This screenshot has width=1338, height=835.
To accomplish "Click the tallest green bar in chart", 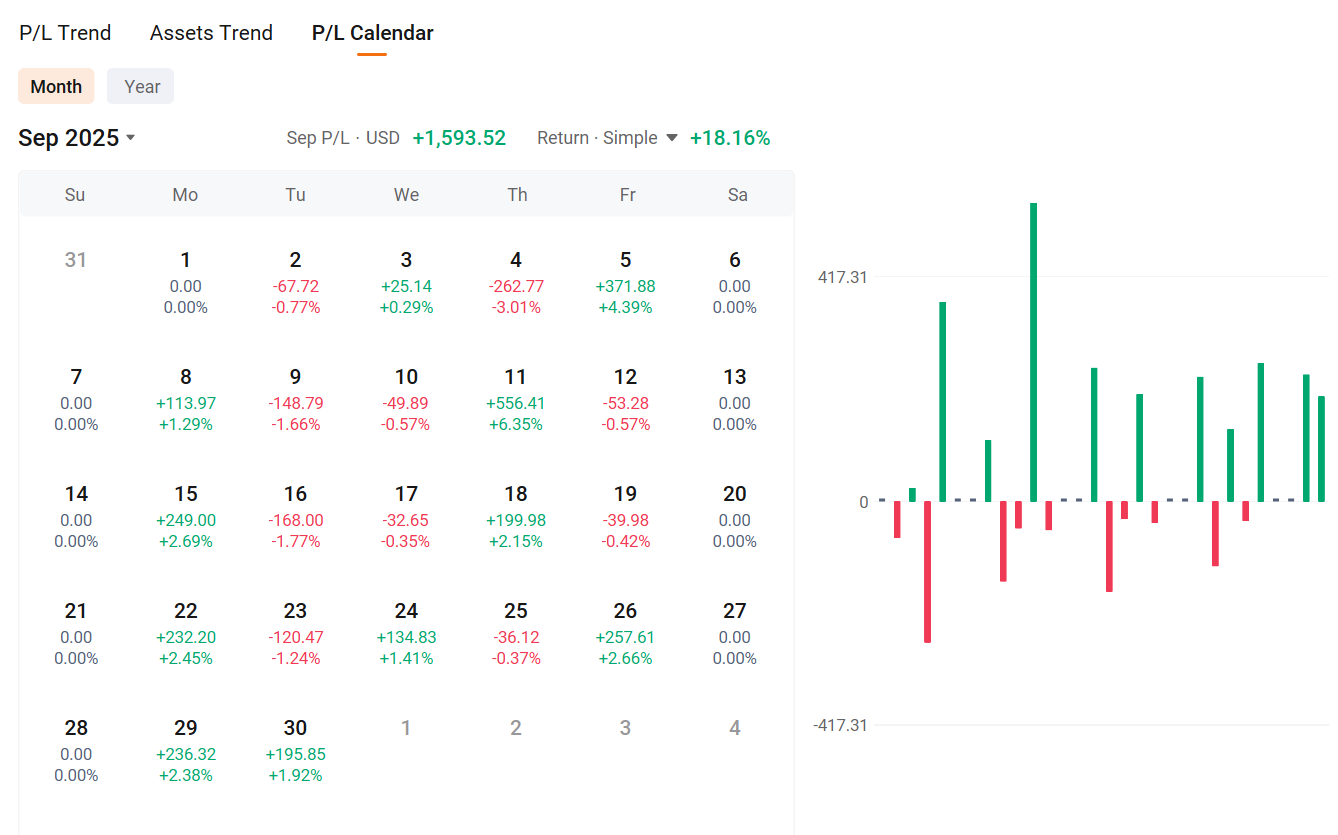I will (x=1034, y=350).
